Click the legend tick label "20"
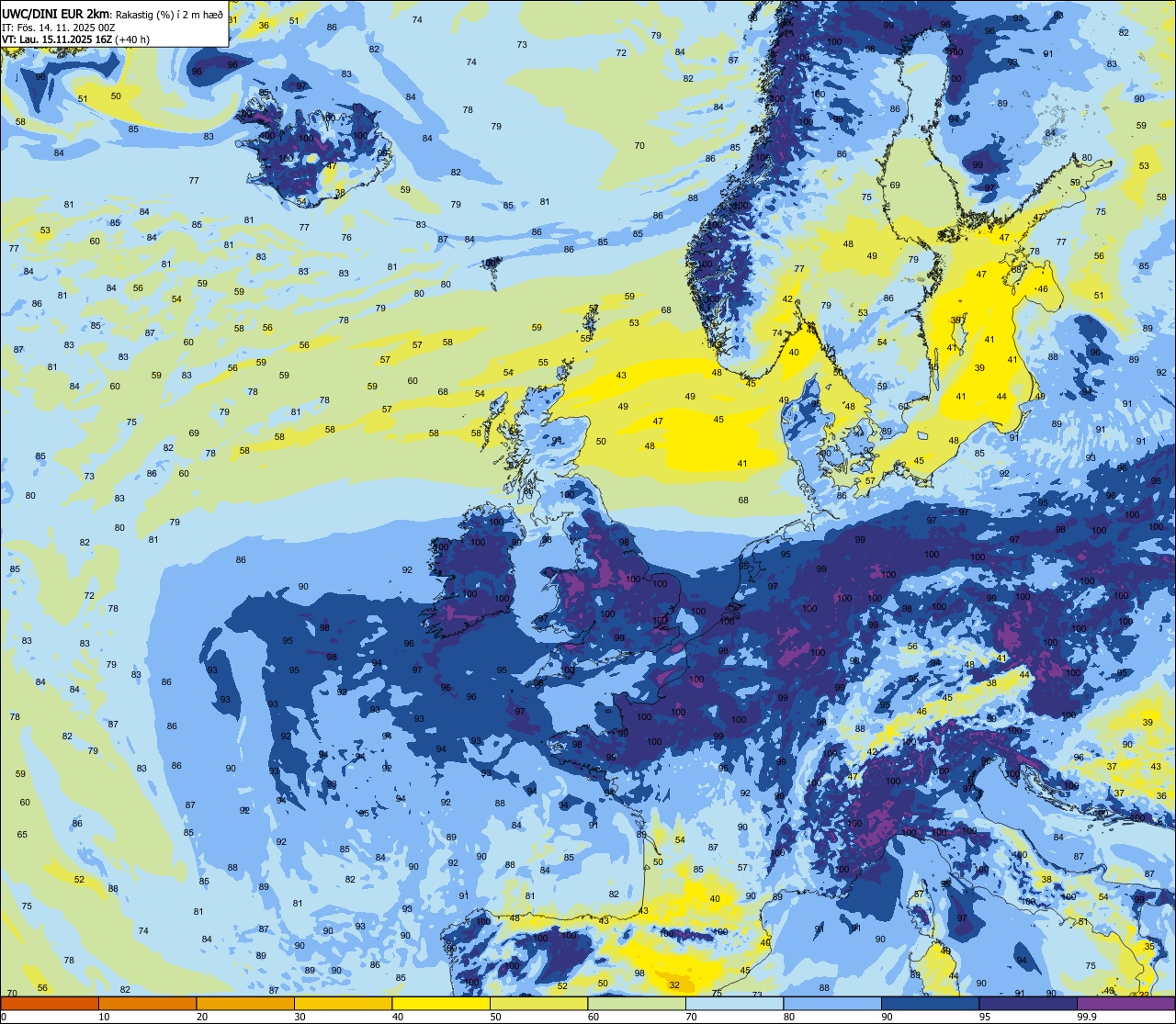The image size is (1176, 1024). (x=202, y=1017)
